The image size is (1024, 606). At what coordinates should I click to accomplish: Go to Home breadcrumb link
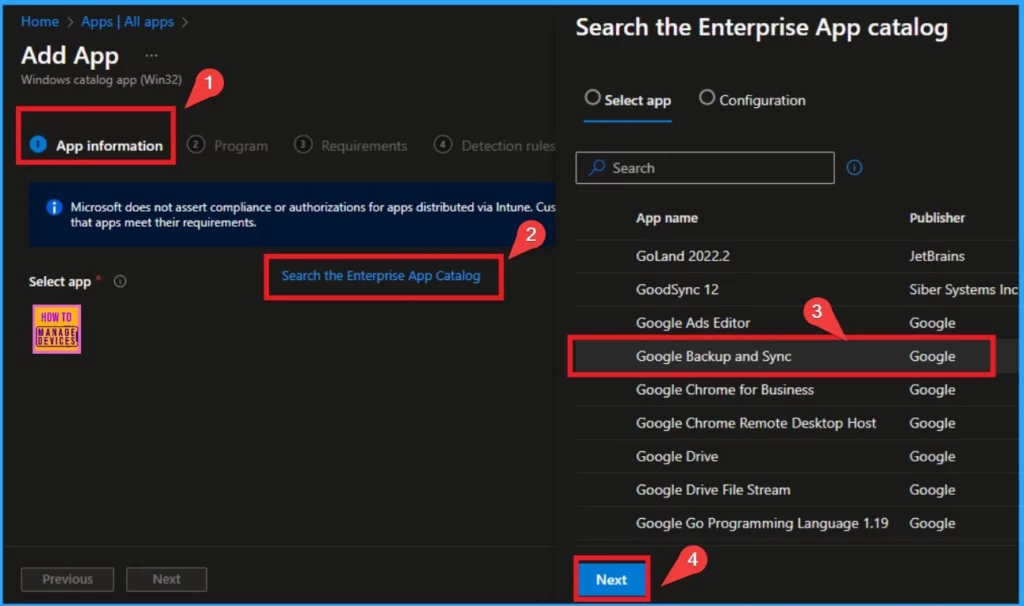pyautogui.click(x=40, y=22)
